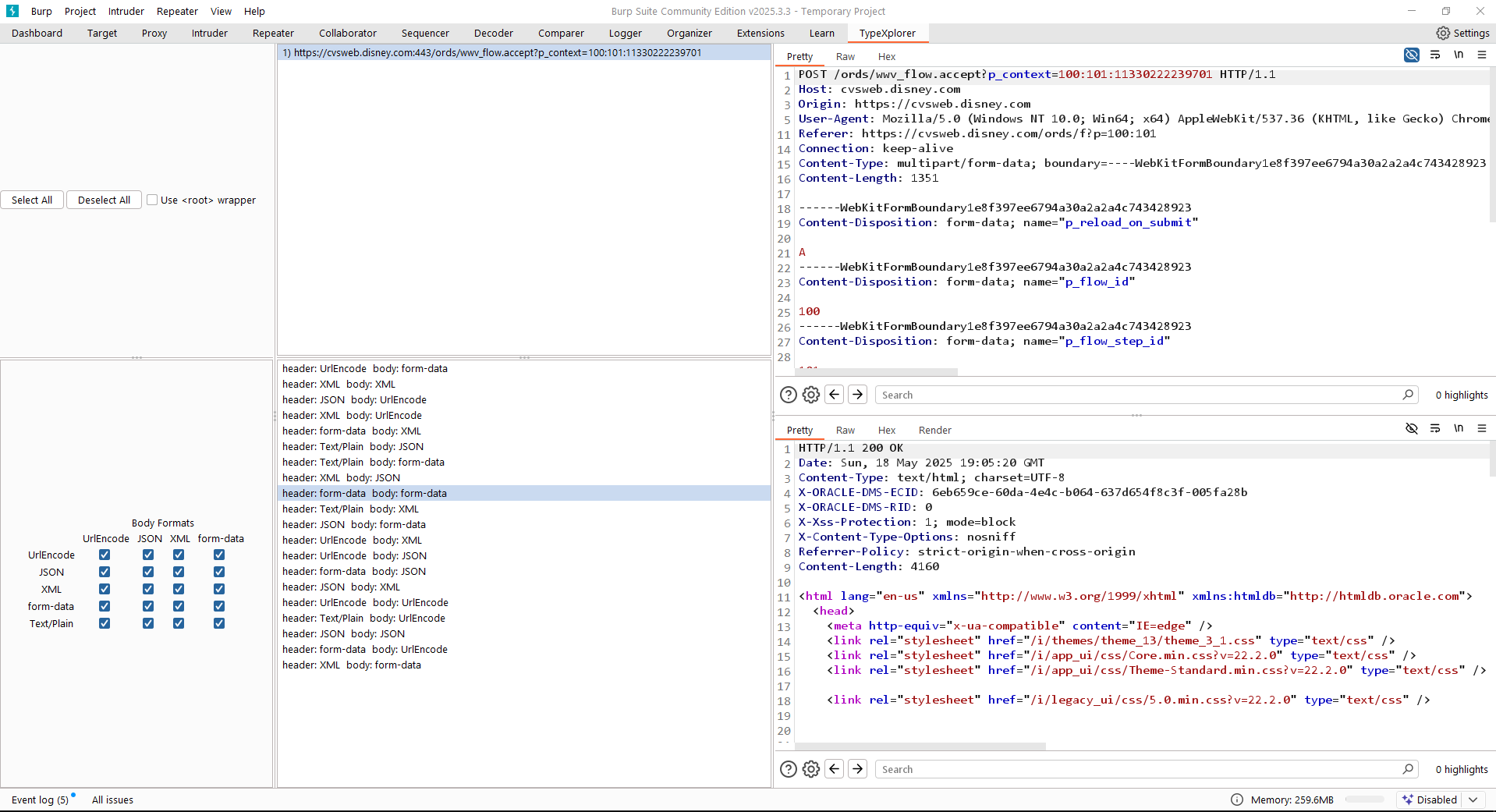Screen dimensions: 1496x812
Task: Uncheck form-data row UrlEncode column checkbox
Action: point(105,606)
